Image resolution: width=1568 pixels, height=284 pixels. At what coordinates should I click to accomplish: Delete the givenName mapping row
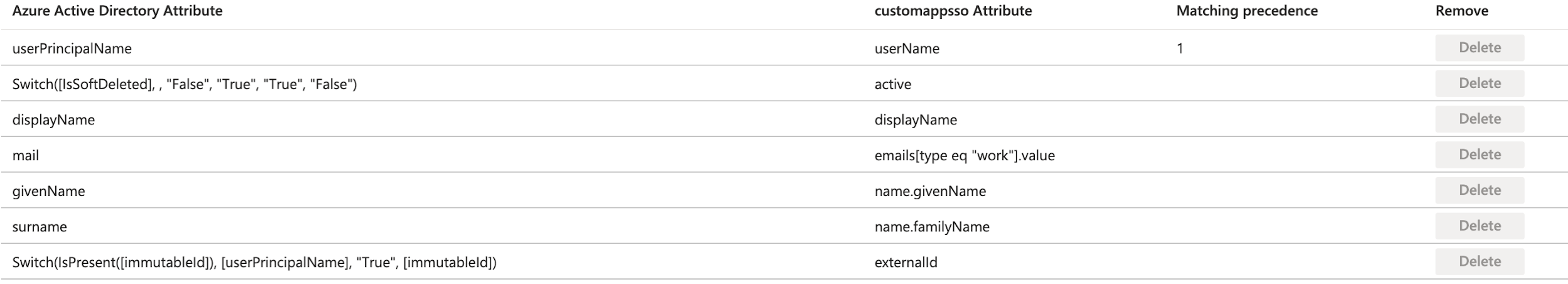1479,190
